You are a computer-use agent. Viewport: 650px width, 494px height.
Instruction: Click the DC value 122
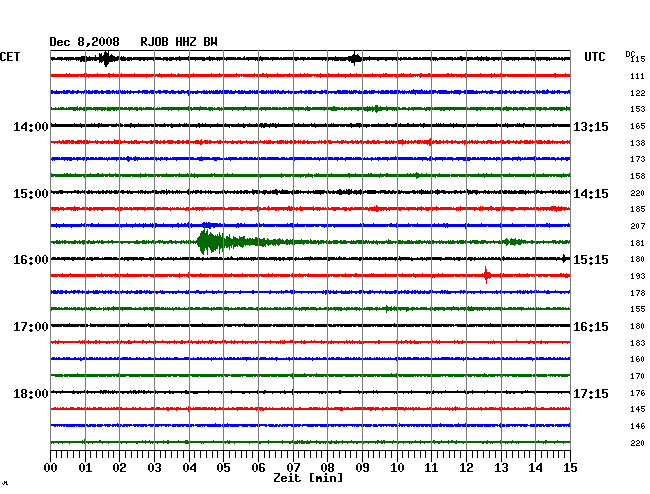[x=638, y=93]
